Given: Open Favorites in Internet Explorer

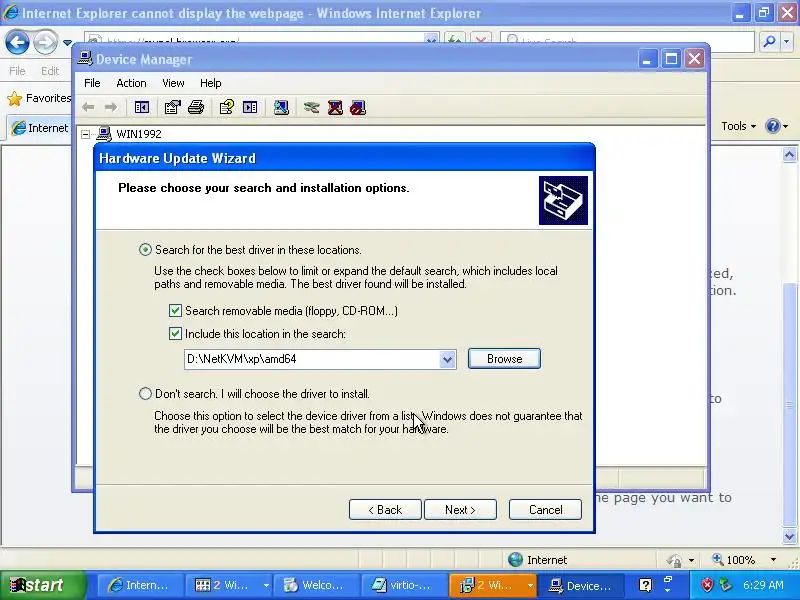Looking at the screenshot, I should (x=39, y=98).
